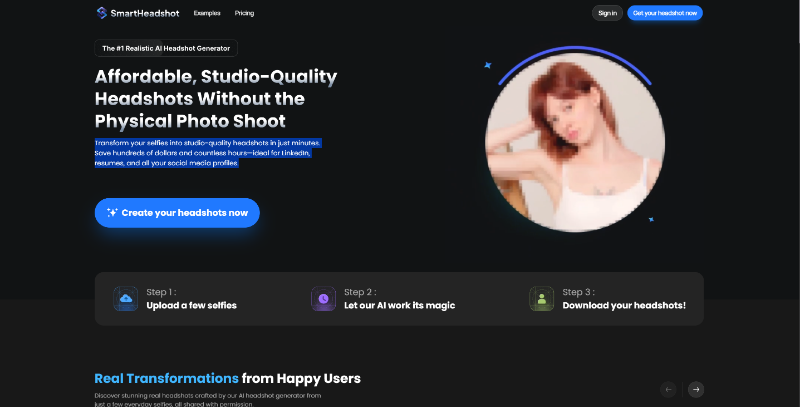The height and width of the screenshot is (407, 800).
Task: Click the next arrow in transformations carousel
Action: 696,390
